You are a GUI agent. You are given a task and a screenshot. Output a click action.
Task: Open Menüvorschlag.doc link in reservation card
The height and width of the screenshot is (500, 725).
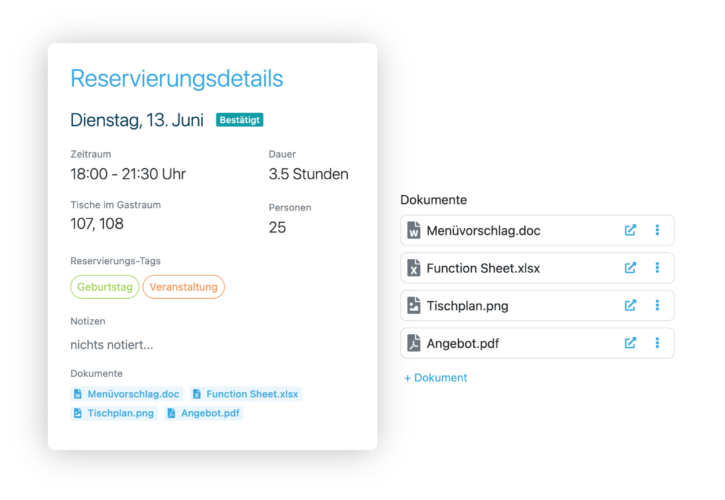[126, 394]
